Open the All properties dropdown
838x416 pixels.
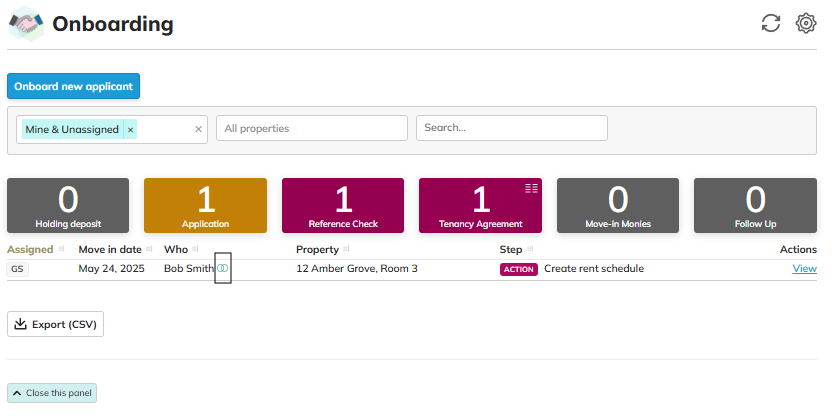312,128
